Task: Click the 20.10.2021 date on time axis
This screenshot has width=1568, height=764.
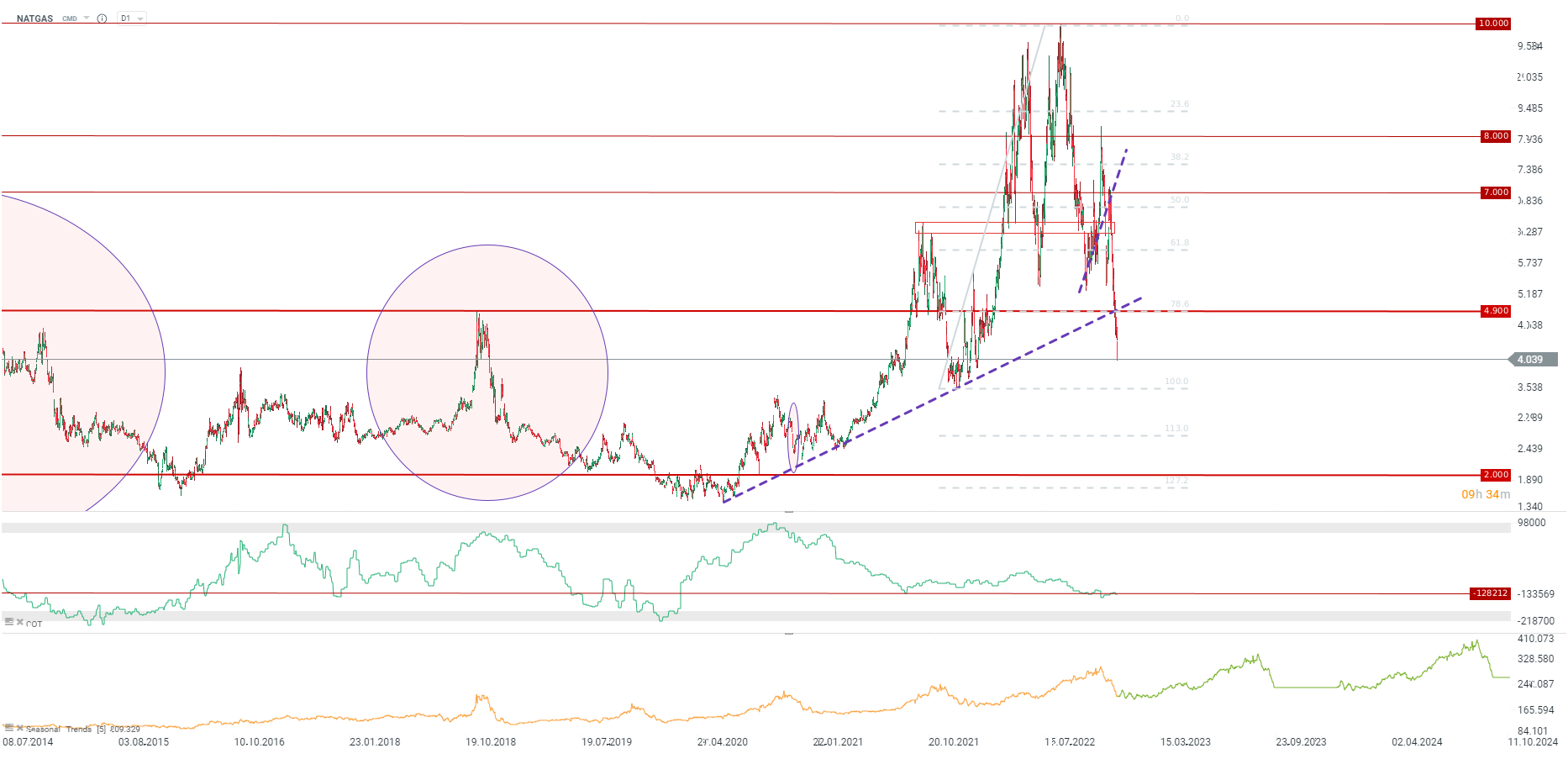Action: click(x=954, y=742)
